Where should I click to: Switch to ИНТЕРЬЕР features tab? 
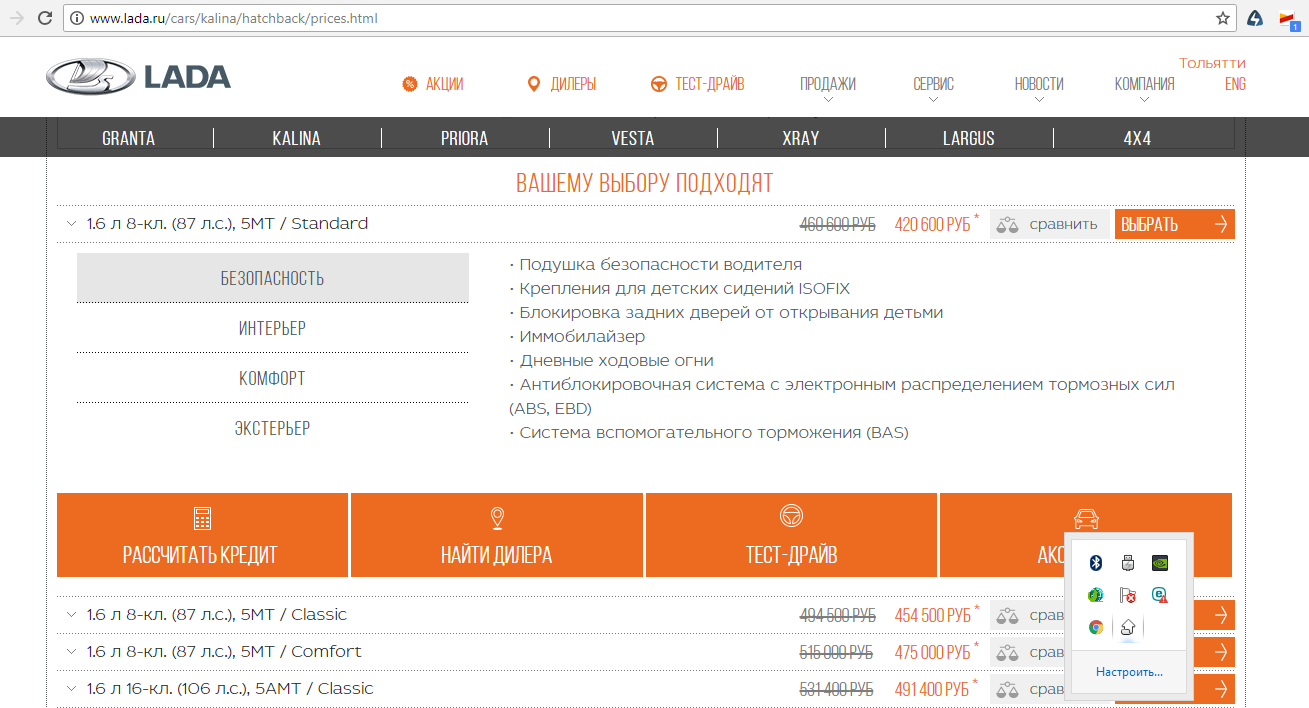tap(272, 328)
